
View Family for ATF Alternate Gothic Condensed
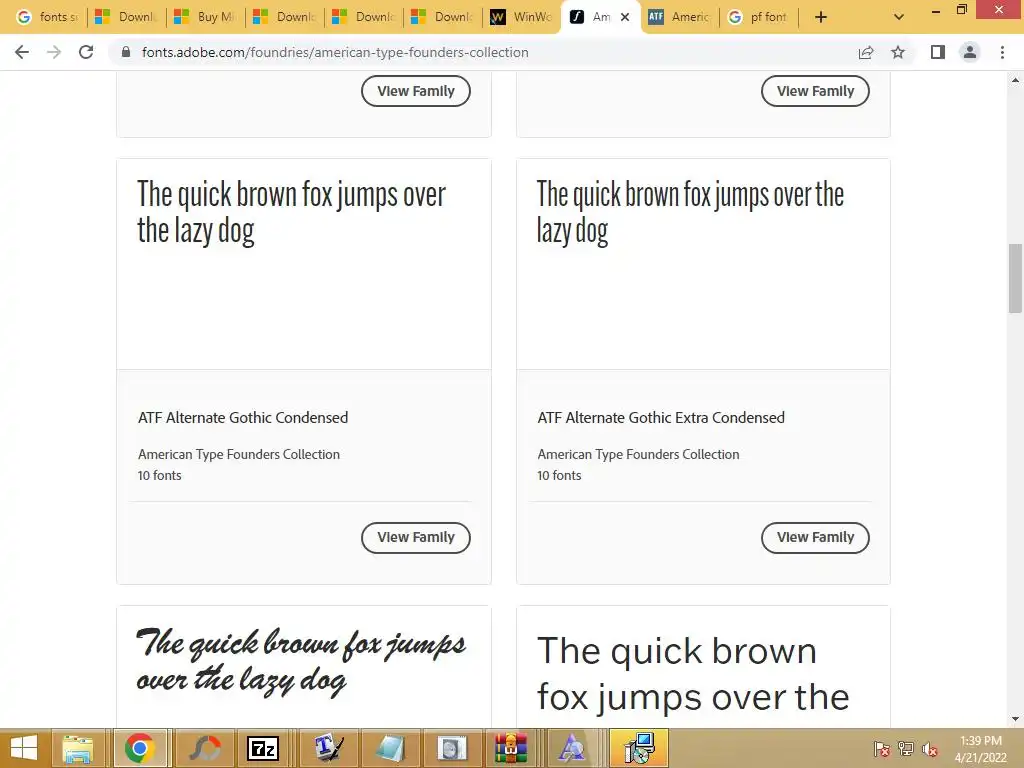point(415,537)
